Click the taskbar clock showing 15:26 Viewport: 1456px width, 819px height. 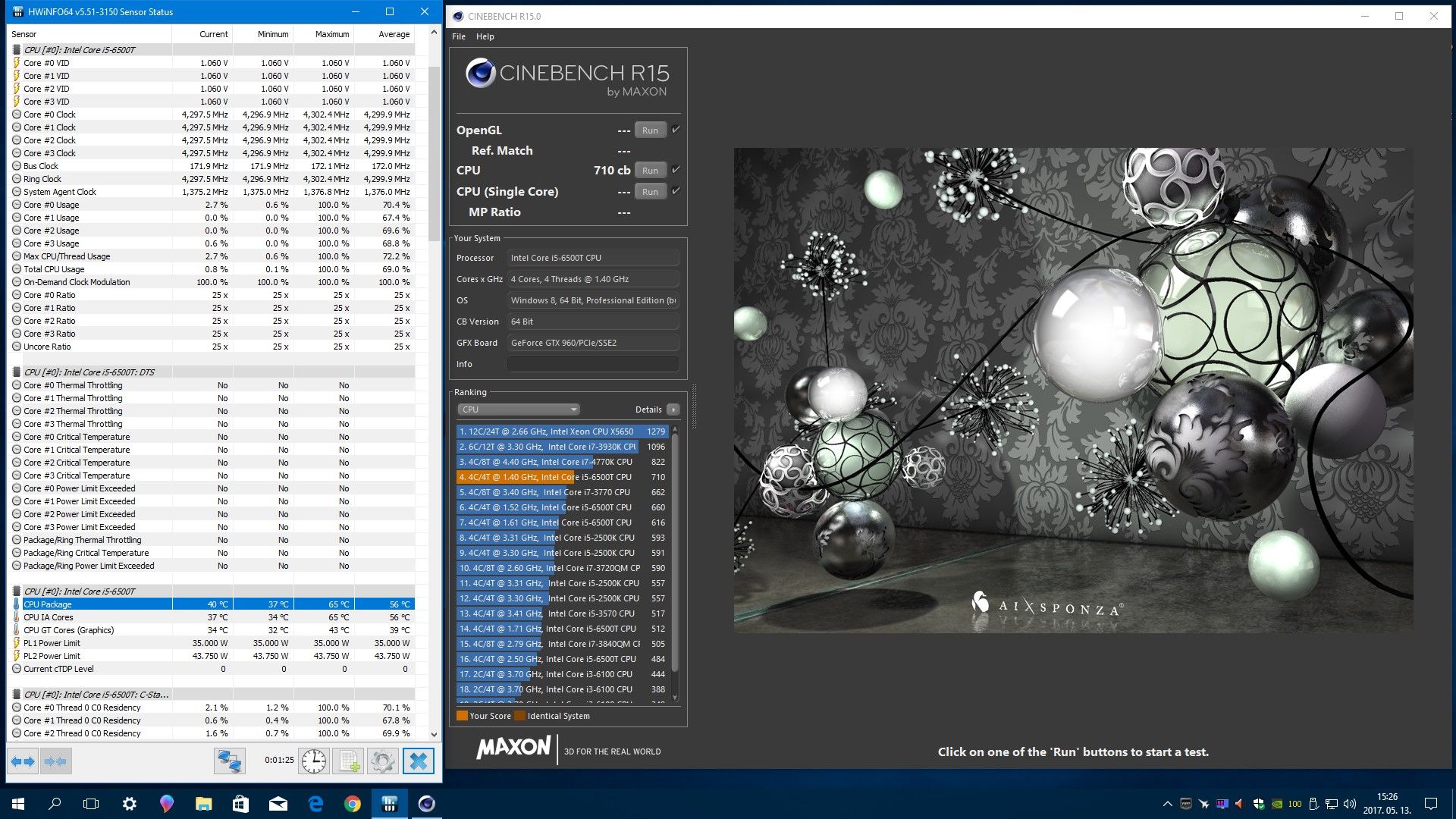pos(1387,804)
